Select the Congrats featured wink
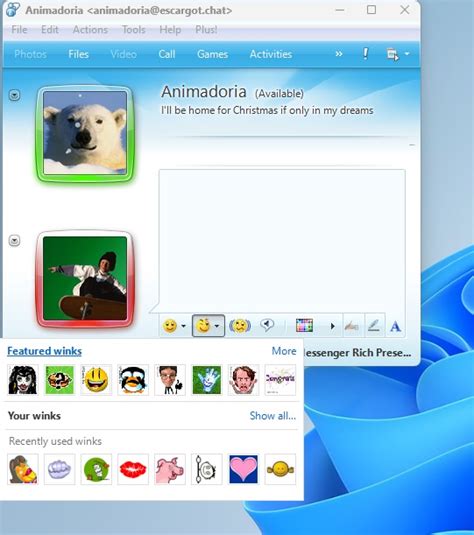Image resolution: width=474 pixels, height=535 pixels. pyautogui.click(x=280, y=380)
